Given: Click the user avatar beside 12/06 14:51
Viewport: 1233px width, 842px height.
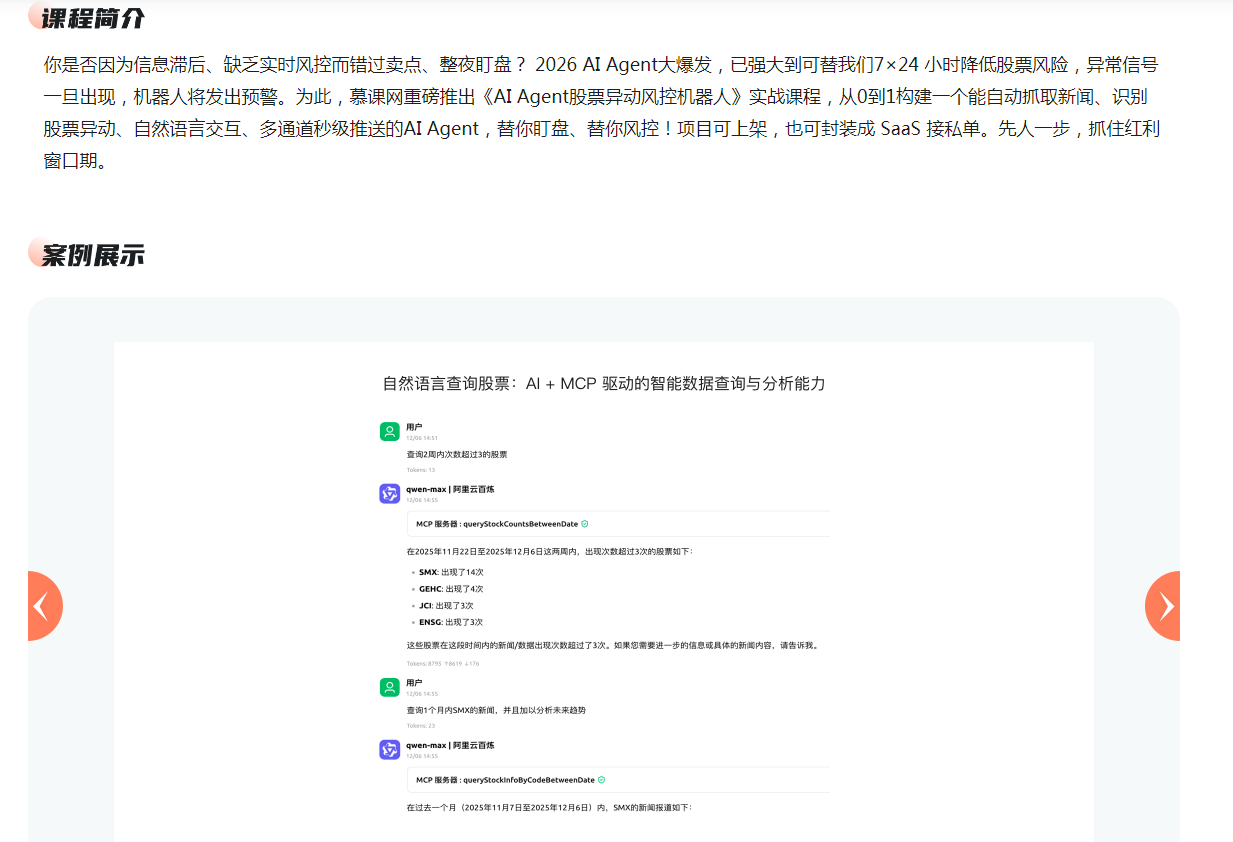Looking at the screenshot, I should (389, 432).
